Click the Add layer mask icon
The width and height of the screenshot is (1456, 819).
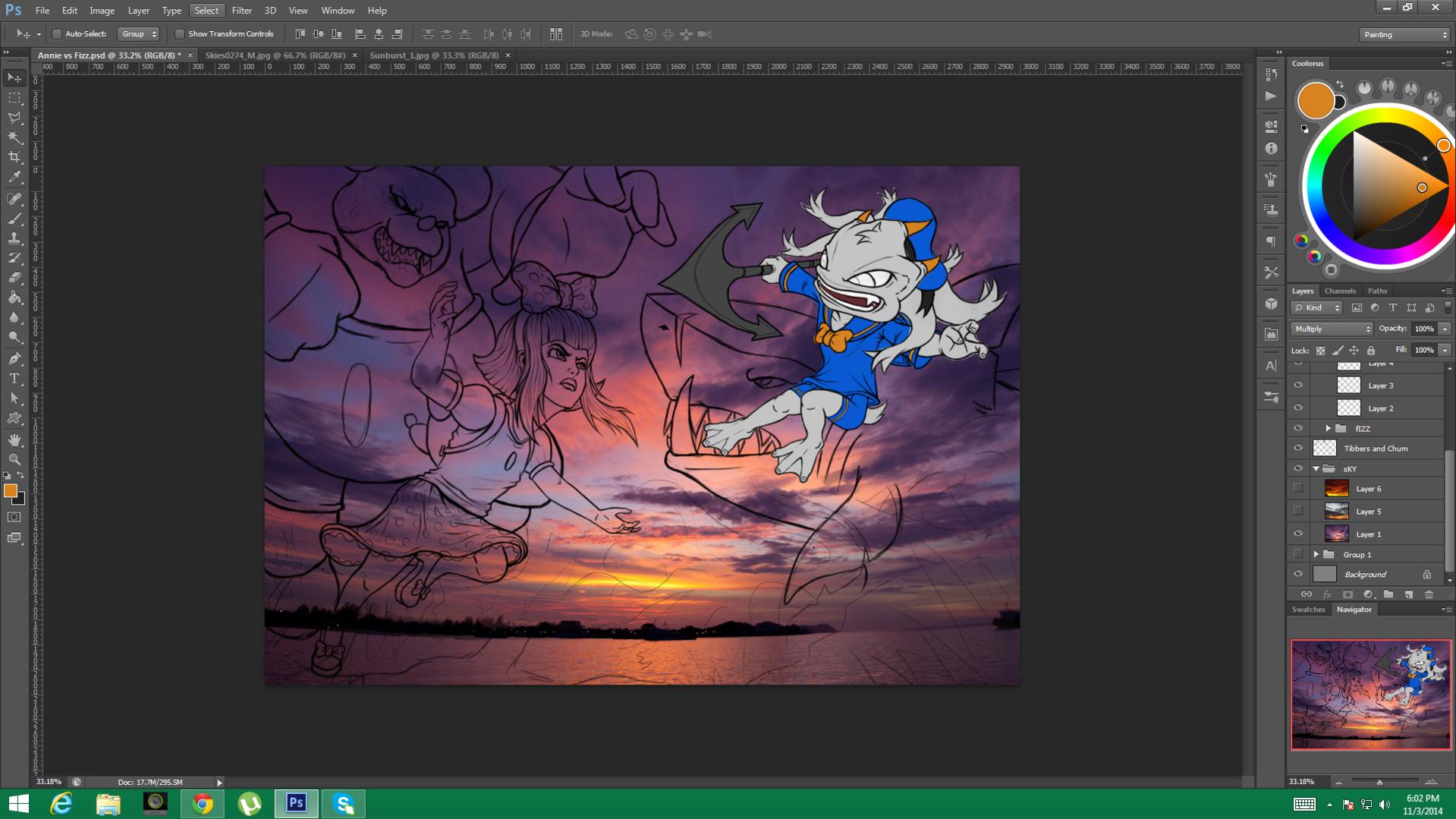click(x=1348, y=594)
